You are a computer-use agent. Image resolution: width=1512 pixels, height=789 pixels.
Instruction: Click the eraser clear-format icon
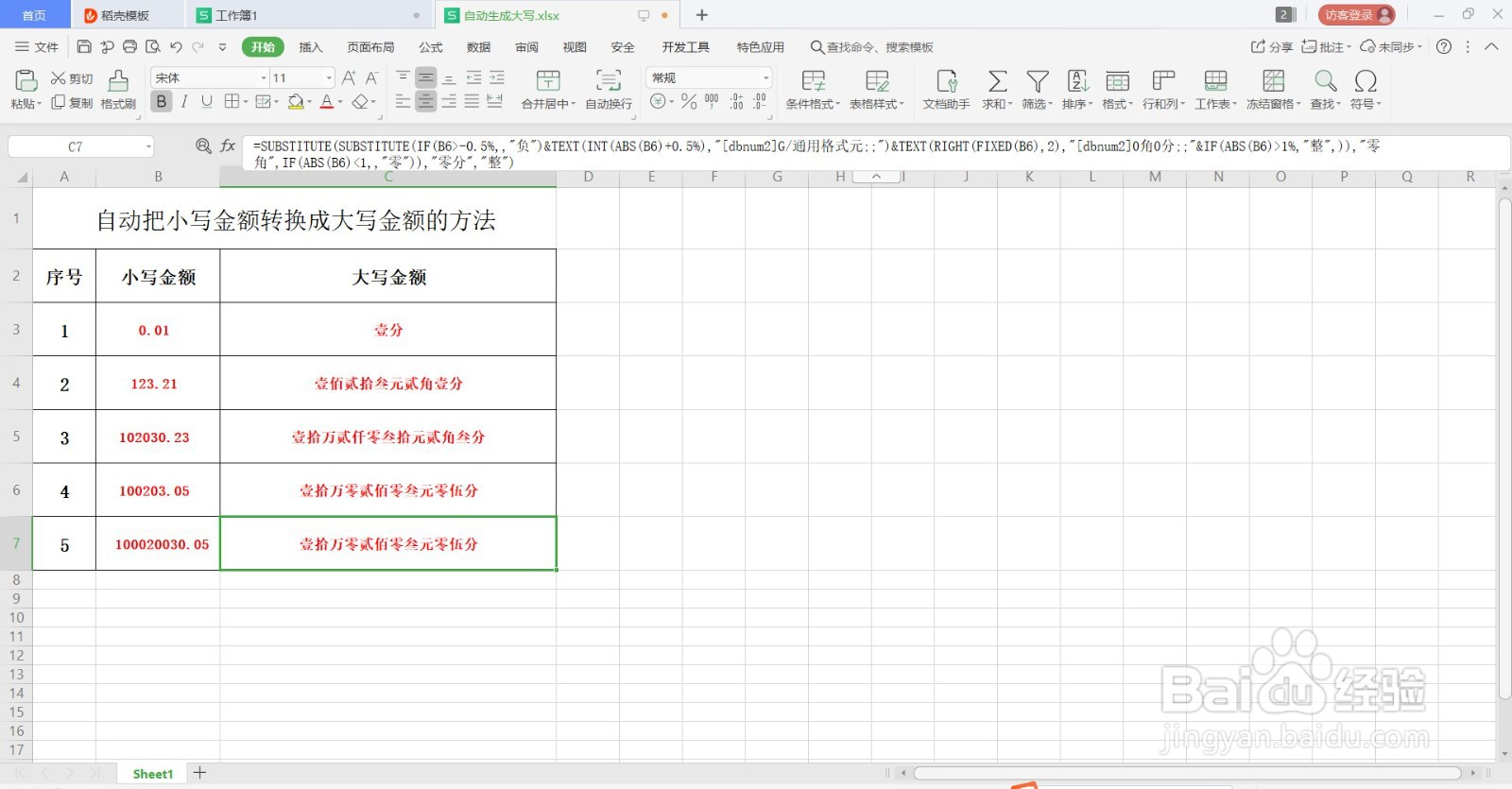coord(360,102)
